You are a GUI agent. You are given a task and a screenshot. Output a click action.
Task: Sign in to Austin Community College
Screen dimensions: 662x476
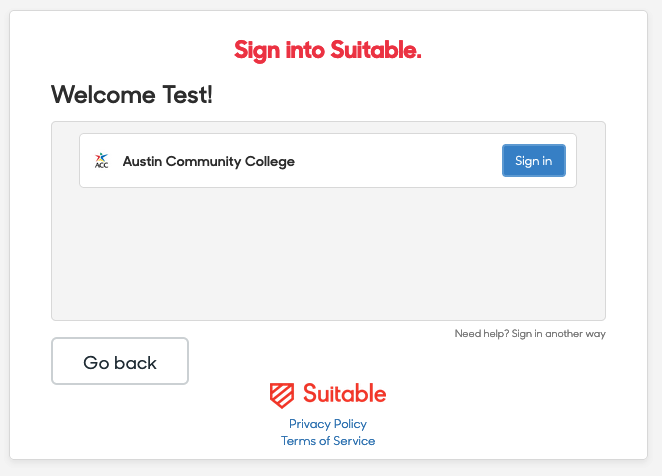click(534, 160)
